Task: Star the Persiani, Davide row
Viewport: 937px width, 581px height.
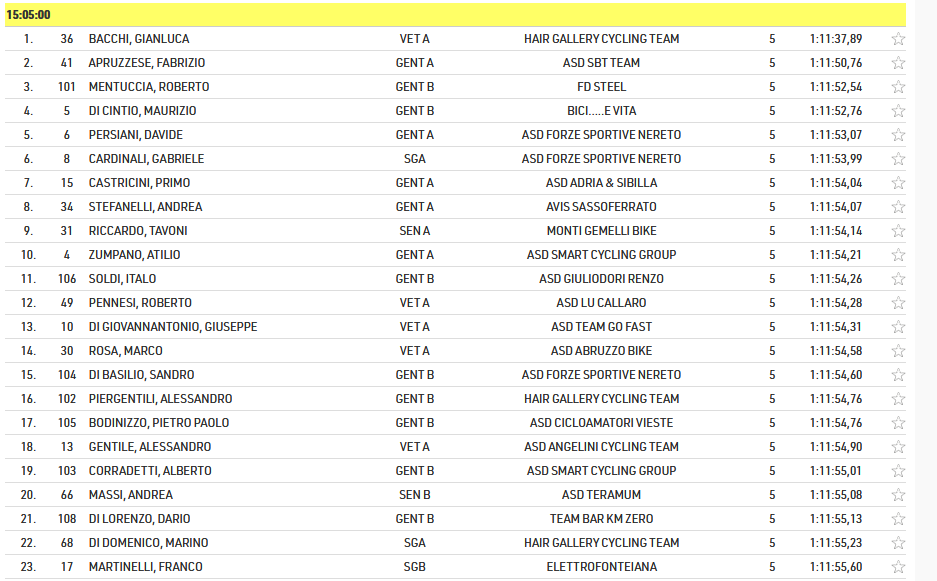Action: [898, 135]
